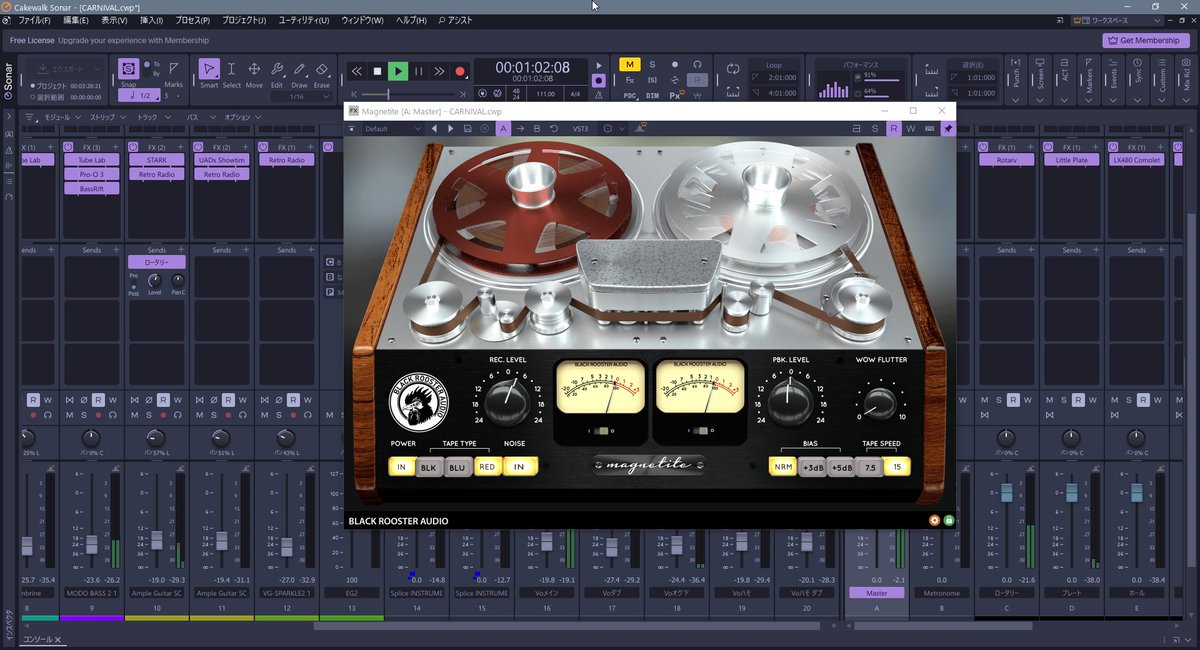Open the ストリップ console dropdown
The width and height of the screenshot is (1200, 650).
[x=106, y=117]
